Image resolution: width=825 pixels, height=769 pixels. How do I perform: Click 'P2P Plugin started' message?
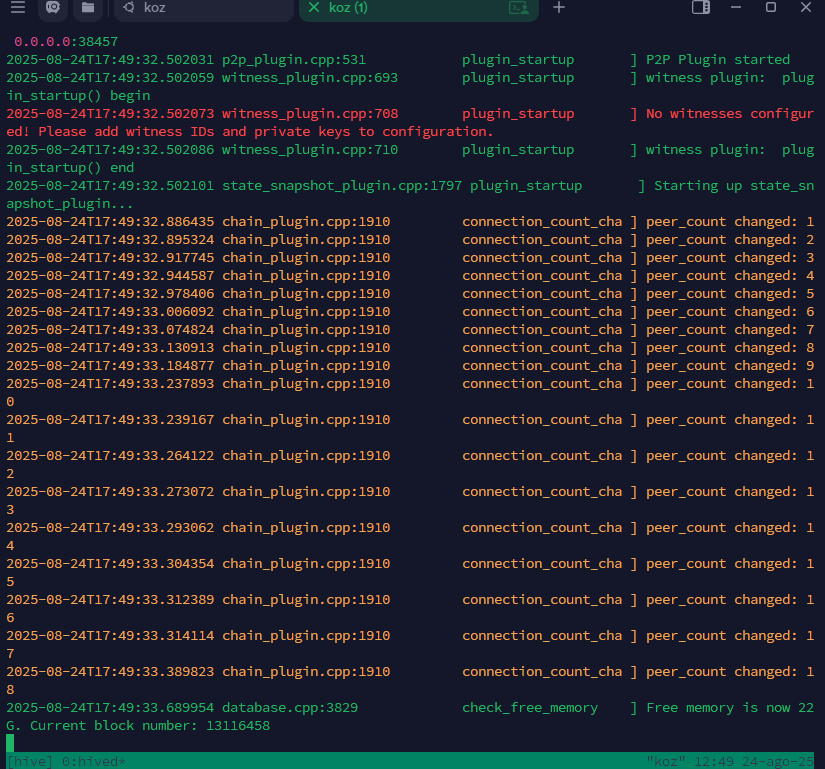coord(718,59)
